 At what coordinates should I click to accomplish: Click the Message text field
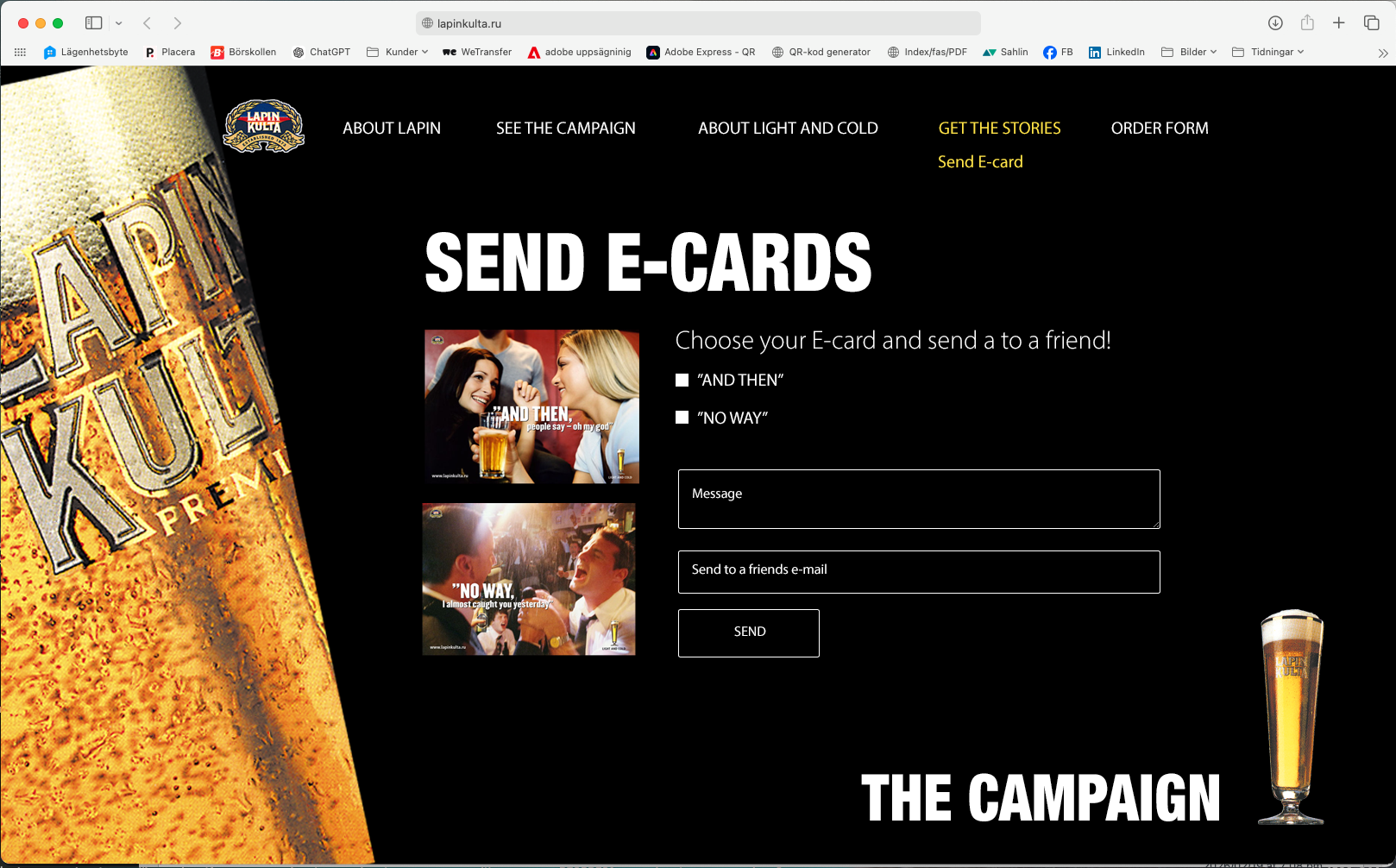(x=919, y=499)
